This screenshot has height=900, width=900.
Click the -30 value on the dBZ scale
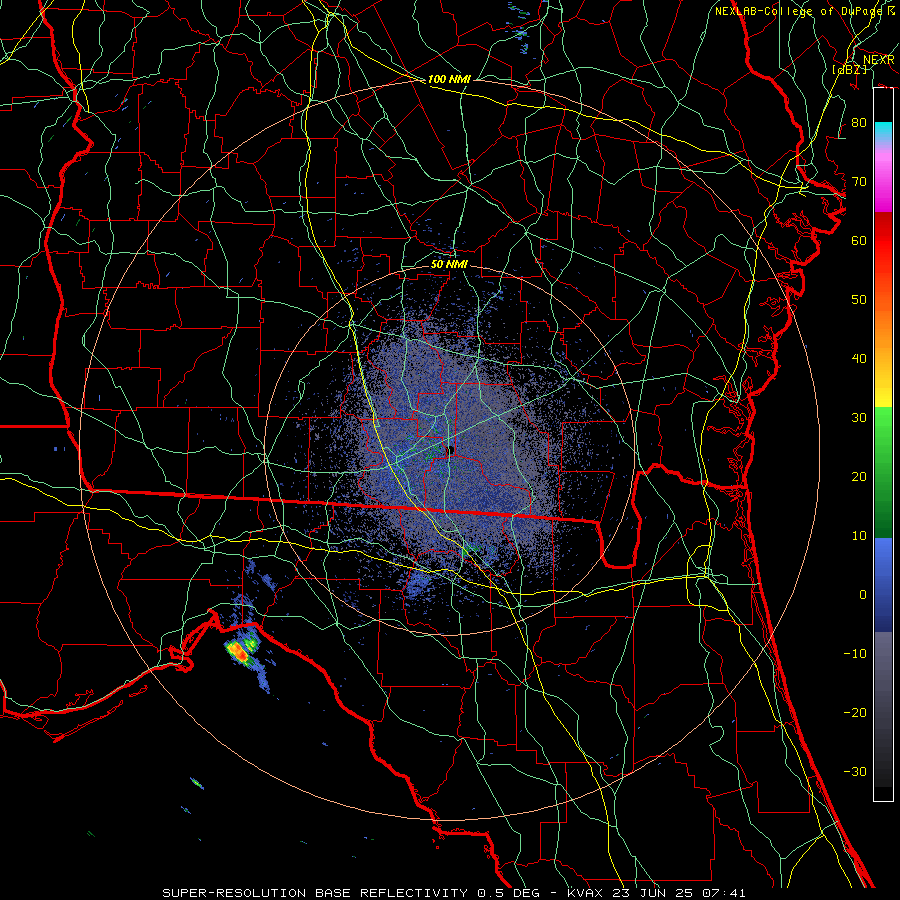tap(855, 771)
